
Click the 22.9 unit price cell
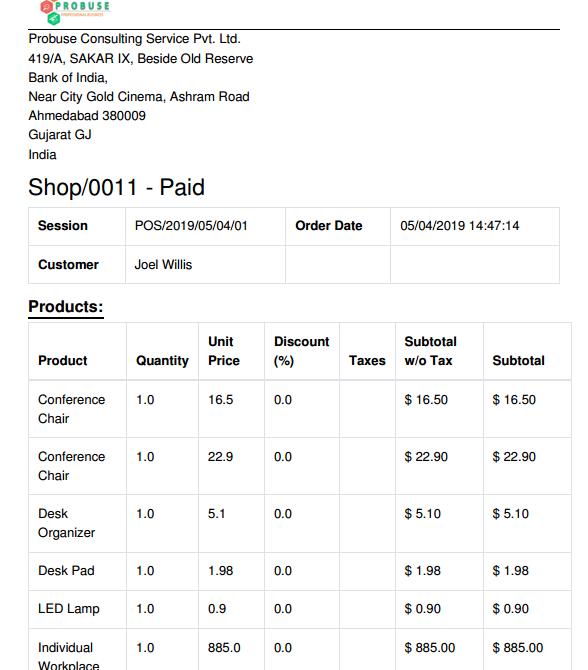[220, 457]
